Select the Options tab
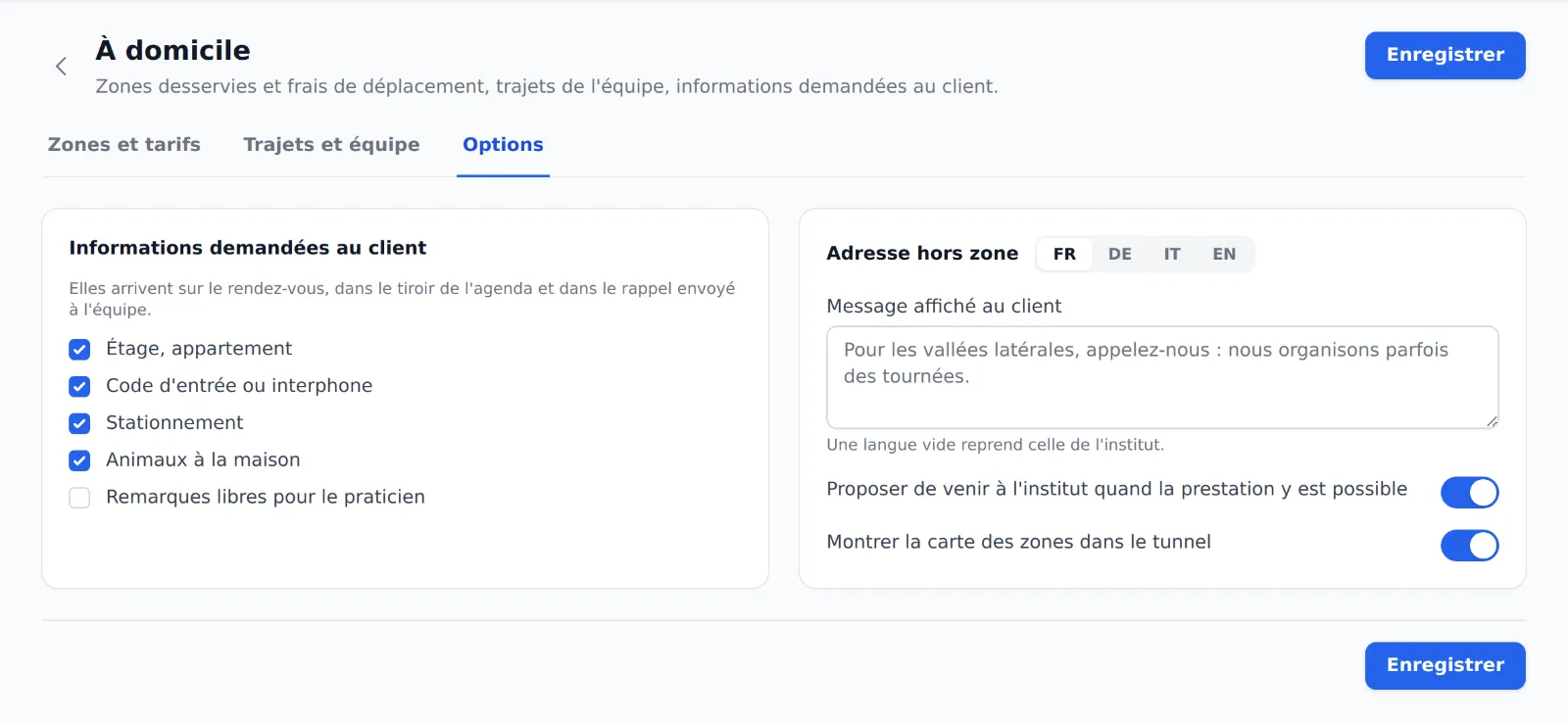The height and width of the screenshot is (724, 1568). click(x=503, y=145)
